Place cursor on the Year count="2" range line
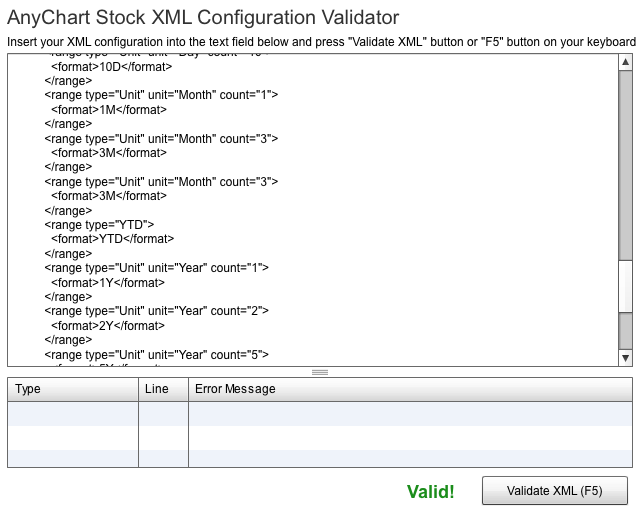This screenshot has width=637, height=517. coord(156,311)
